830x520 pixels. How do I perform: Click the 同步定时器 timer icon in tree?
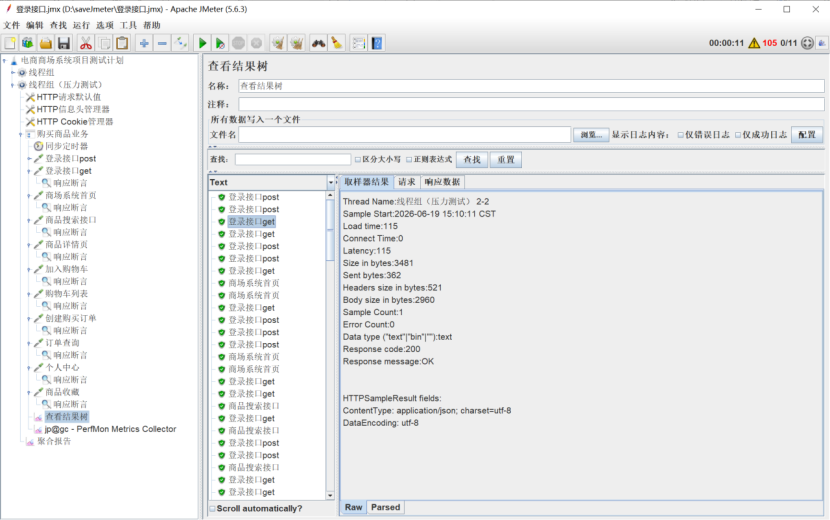(x=38, y=146)
